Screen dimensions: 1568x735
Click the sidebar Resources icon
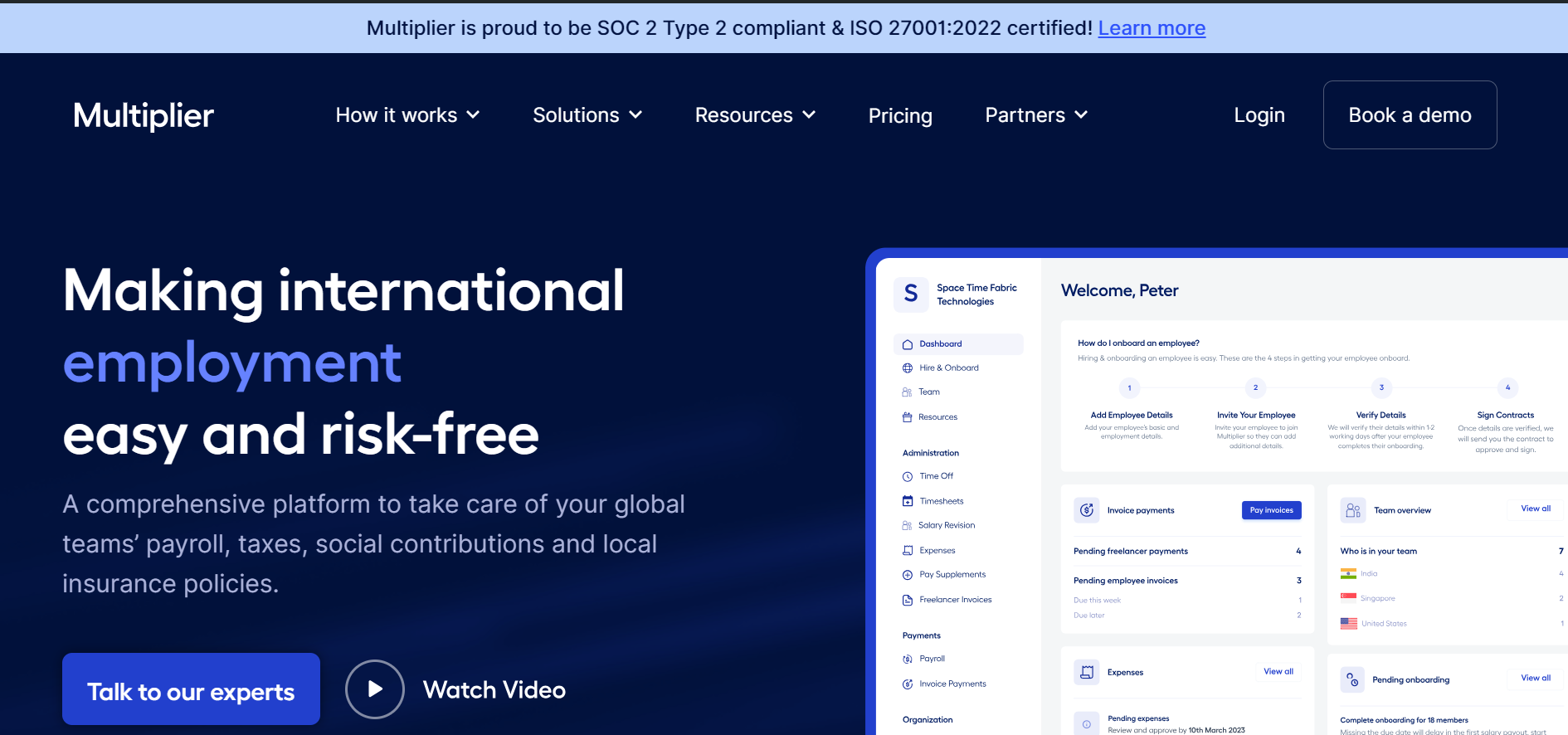pyautogui.click(x=907, y=417)
